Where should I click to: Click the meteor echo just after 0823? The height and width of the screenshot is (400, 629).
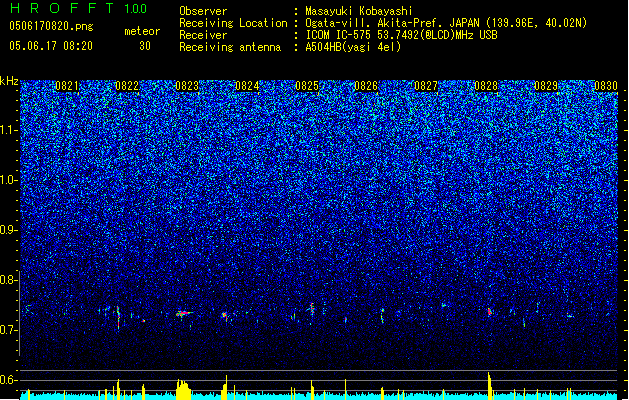click(184, 313)
